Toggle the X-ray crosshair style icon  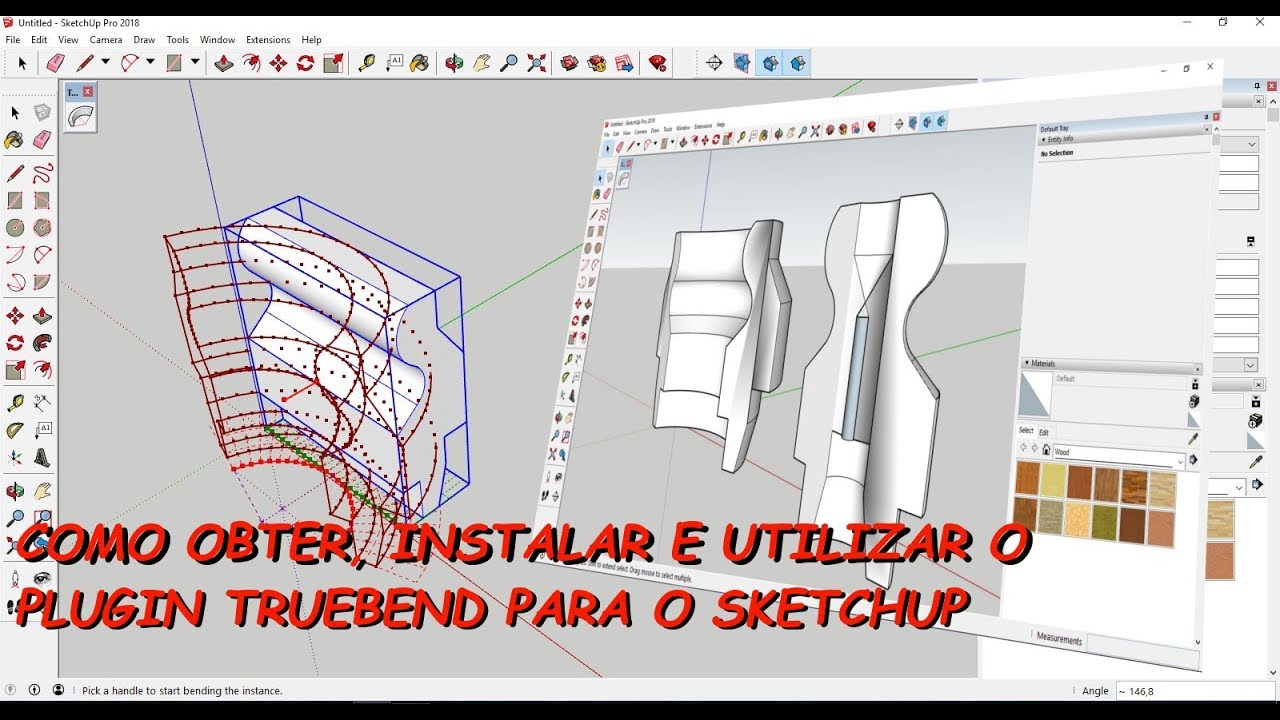point(714,64)
